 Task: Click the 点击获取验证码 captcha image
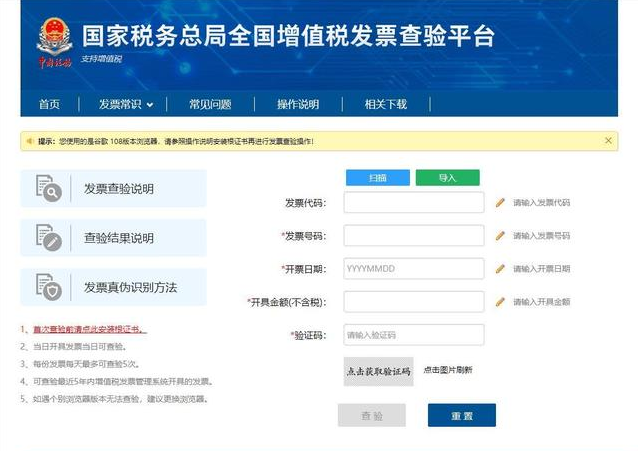(378, 371)
